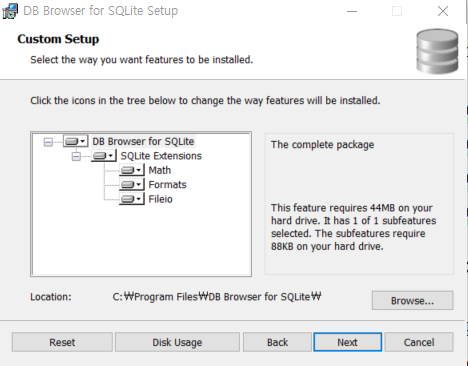Click the installer icon in the title bar
This screenshot has height=366, width=468.
point(10,11)
